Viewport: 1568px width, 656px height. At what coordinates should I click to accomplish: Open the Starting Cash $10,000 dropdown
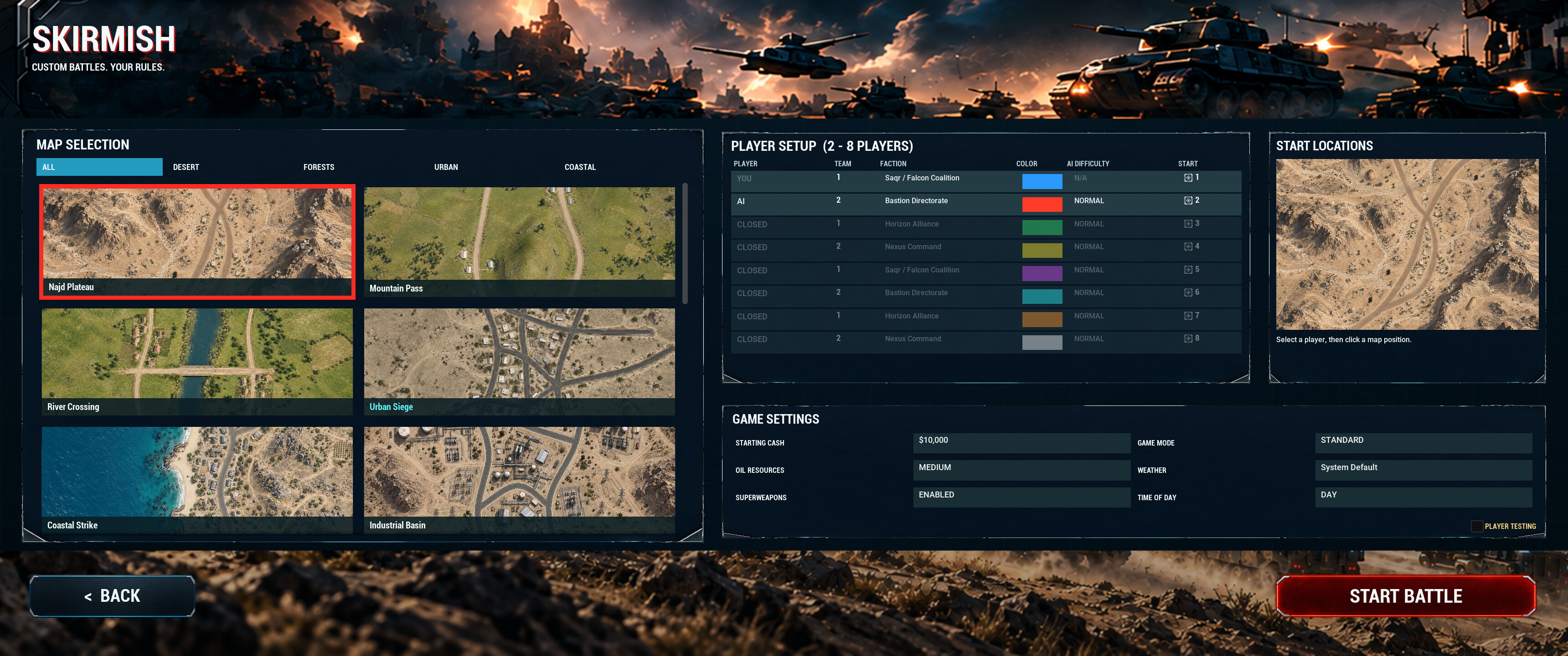[x=1021, y=443]
